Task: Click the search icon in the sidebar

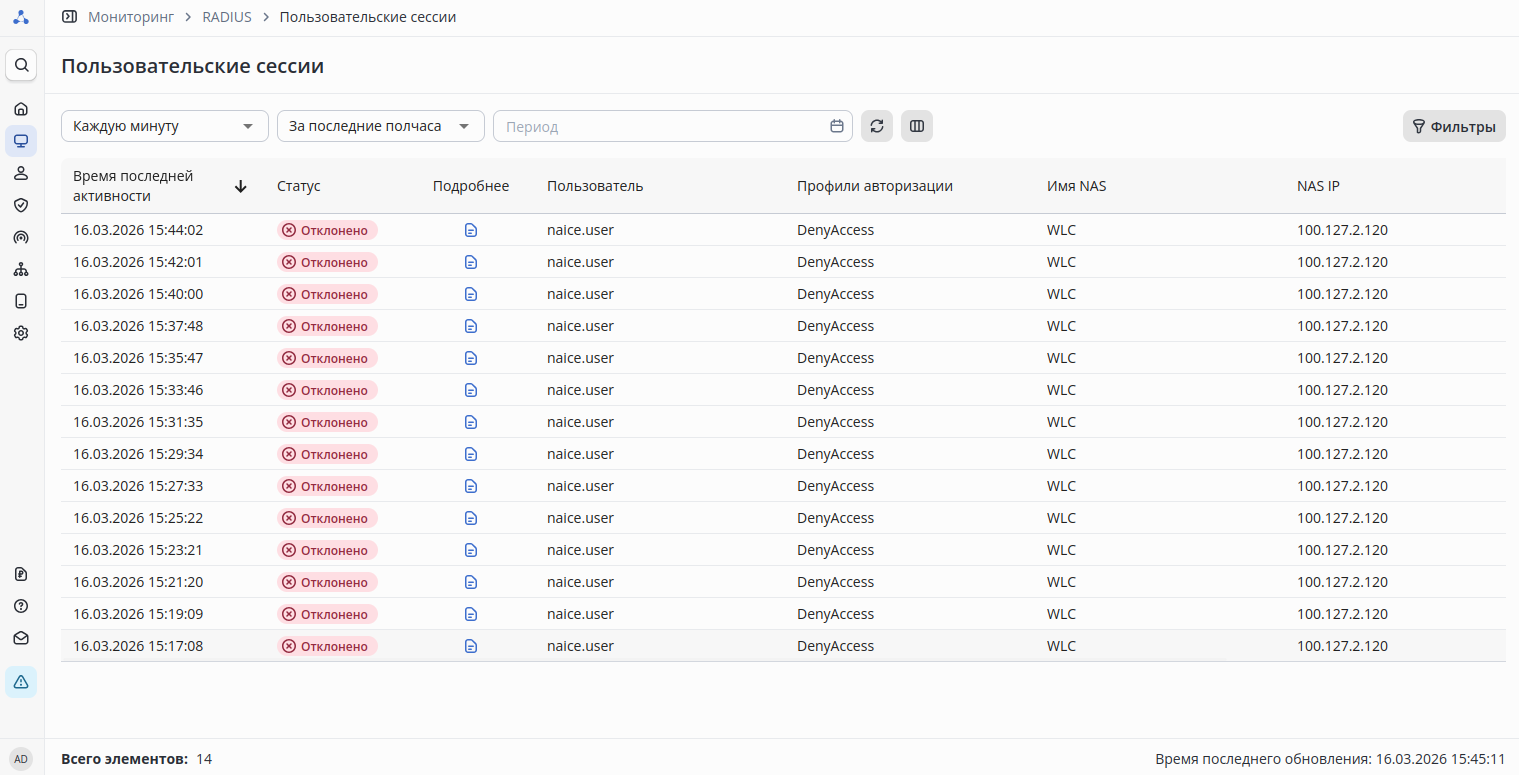Action: click(21, 65)
